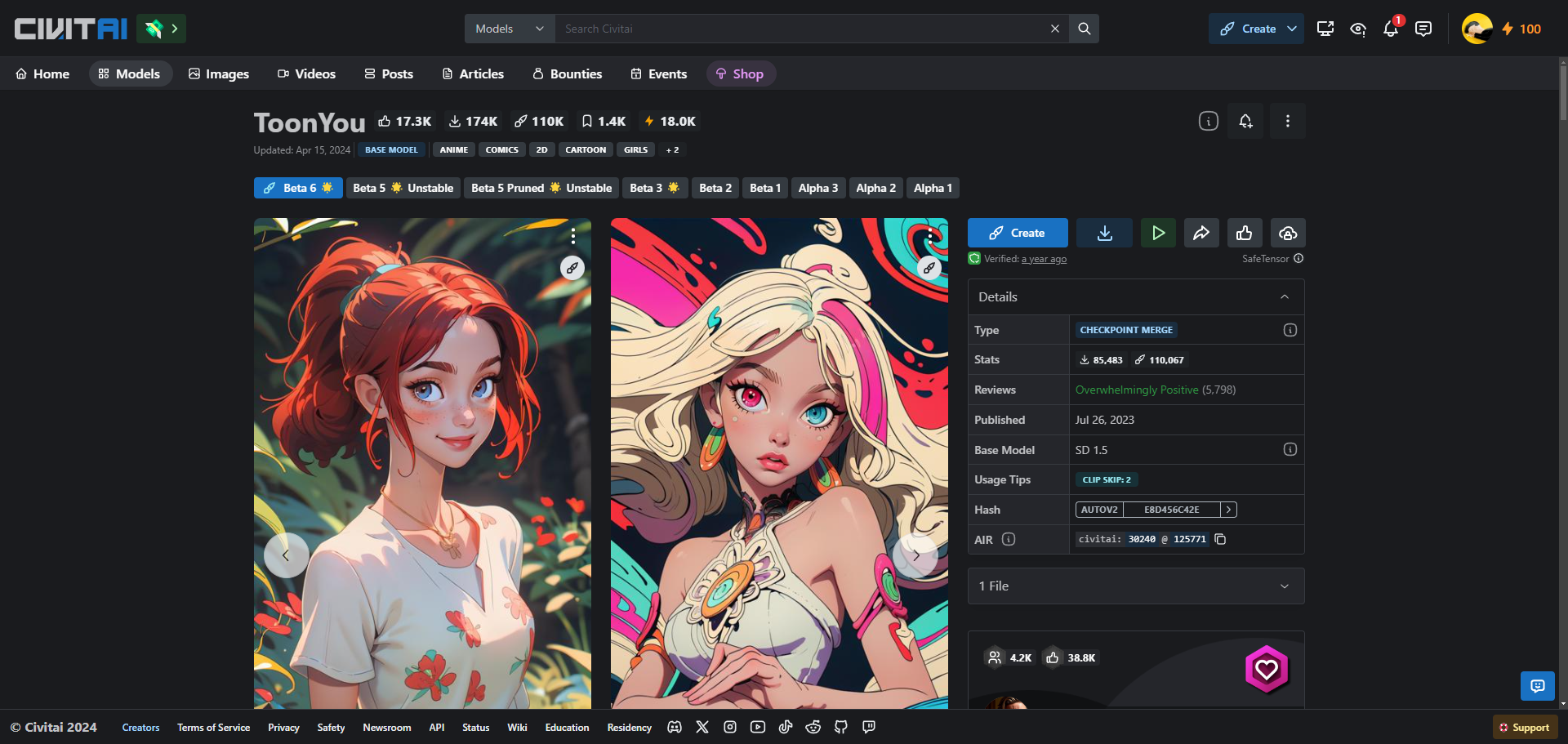Image resolution: width=1568 pixels, height=744 pixels.
Task: Click the remix brush icon on the redhead image
Action: click(x=572, y=268)
